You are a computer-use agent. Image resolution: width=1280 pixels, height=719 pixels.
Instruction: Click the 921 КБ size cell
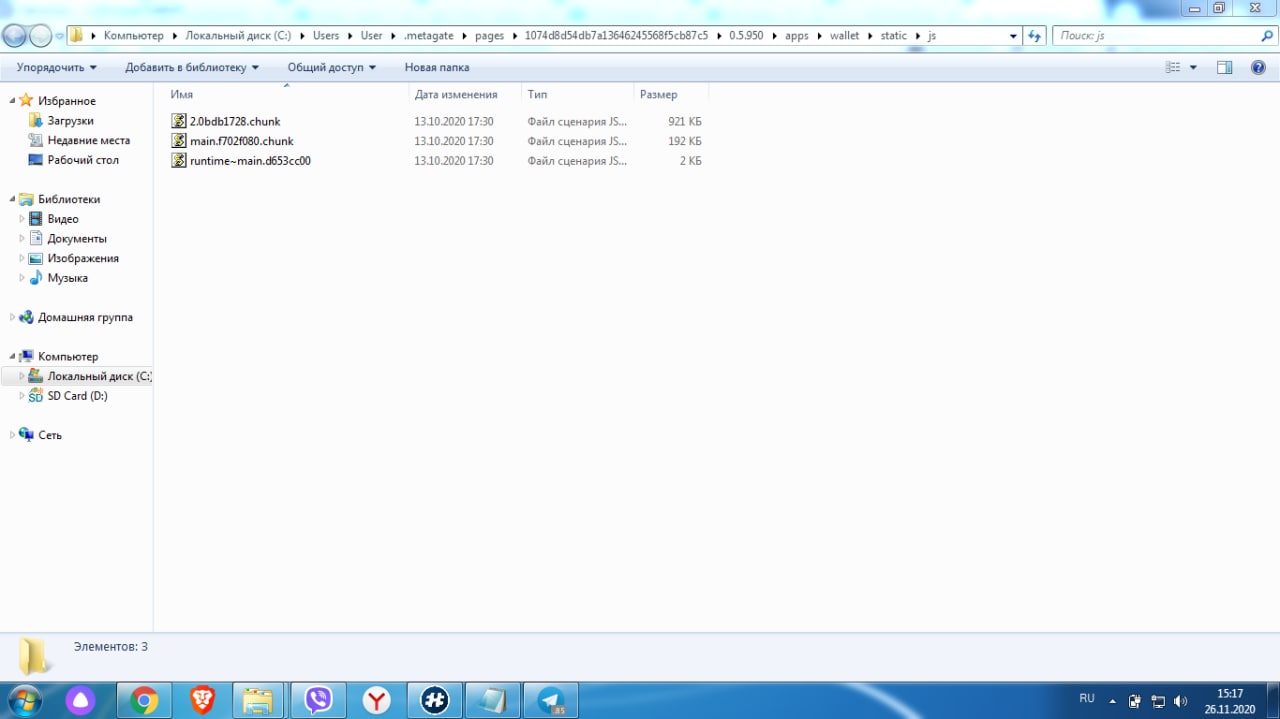pos(685,121)
